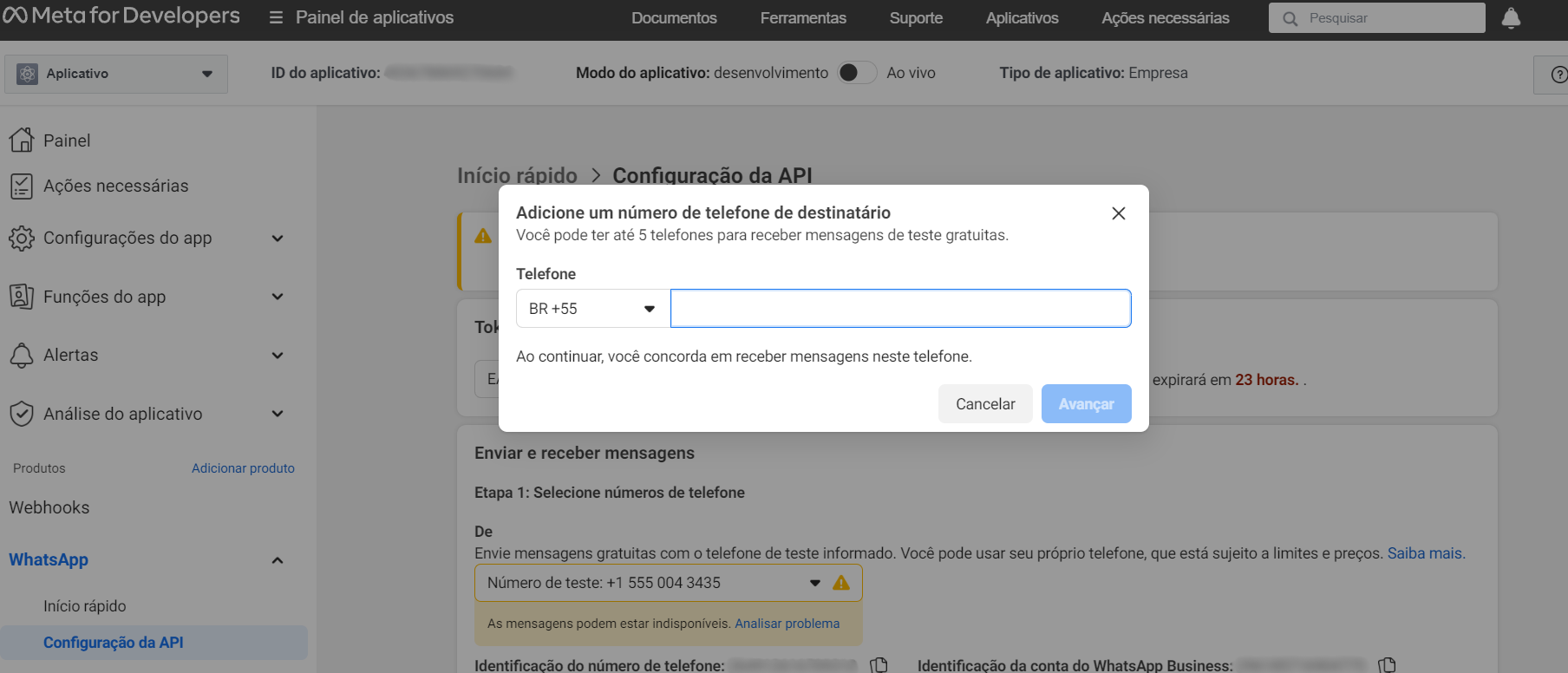Click the Aplicativo gear app icon
This screenshot has width=1568, height=673.
pyautogui.click(x=27, y=74)
